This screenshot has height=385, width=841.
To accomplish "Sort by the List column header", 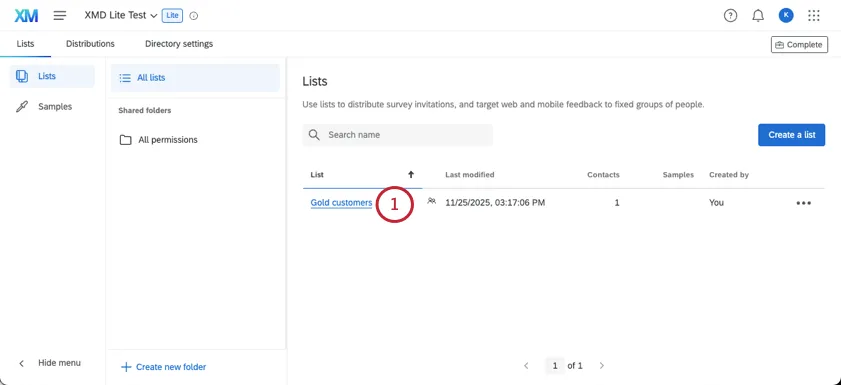I will point(317,175).
